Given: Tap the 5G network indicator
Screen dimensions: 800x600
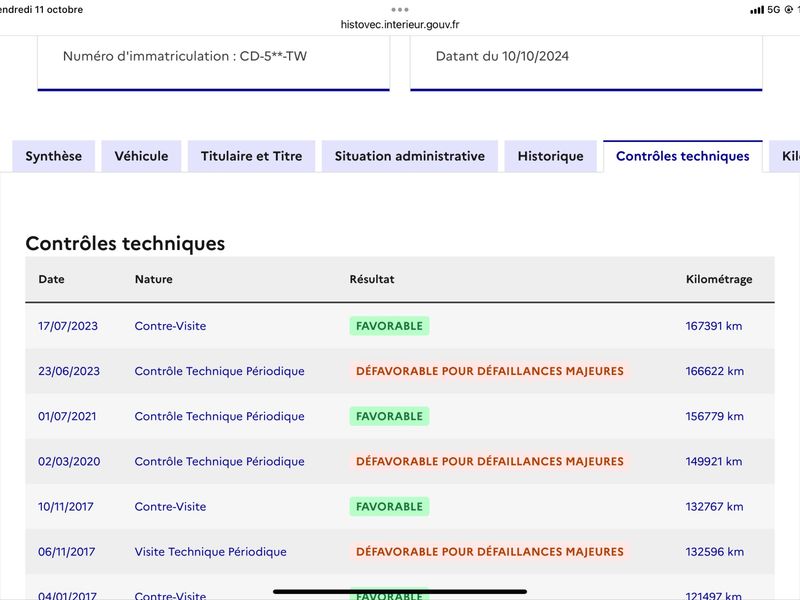Looking at the screenshot, I should pyautogui.click(x=773, y=10).
